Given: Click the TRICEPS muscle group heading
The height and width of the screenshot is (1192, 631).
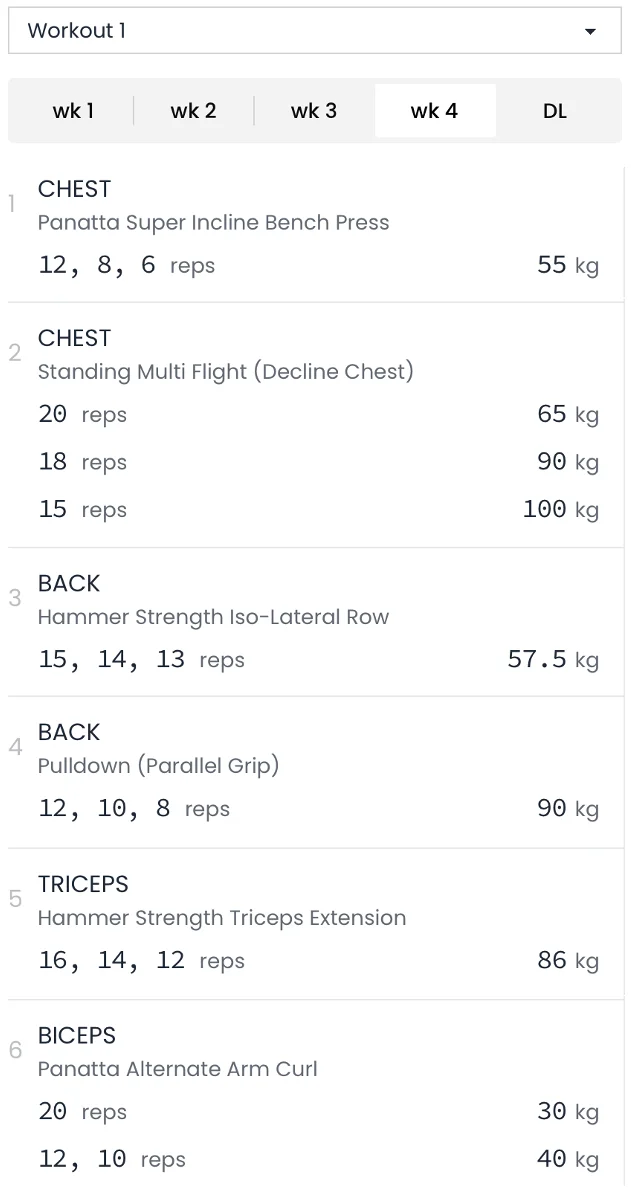Looking at the screenshot, I should click(x=83, y=884).
